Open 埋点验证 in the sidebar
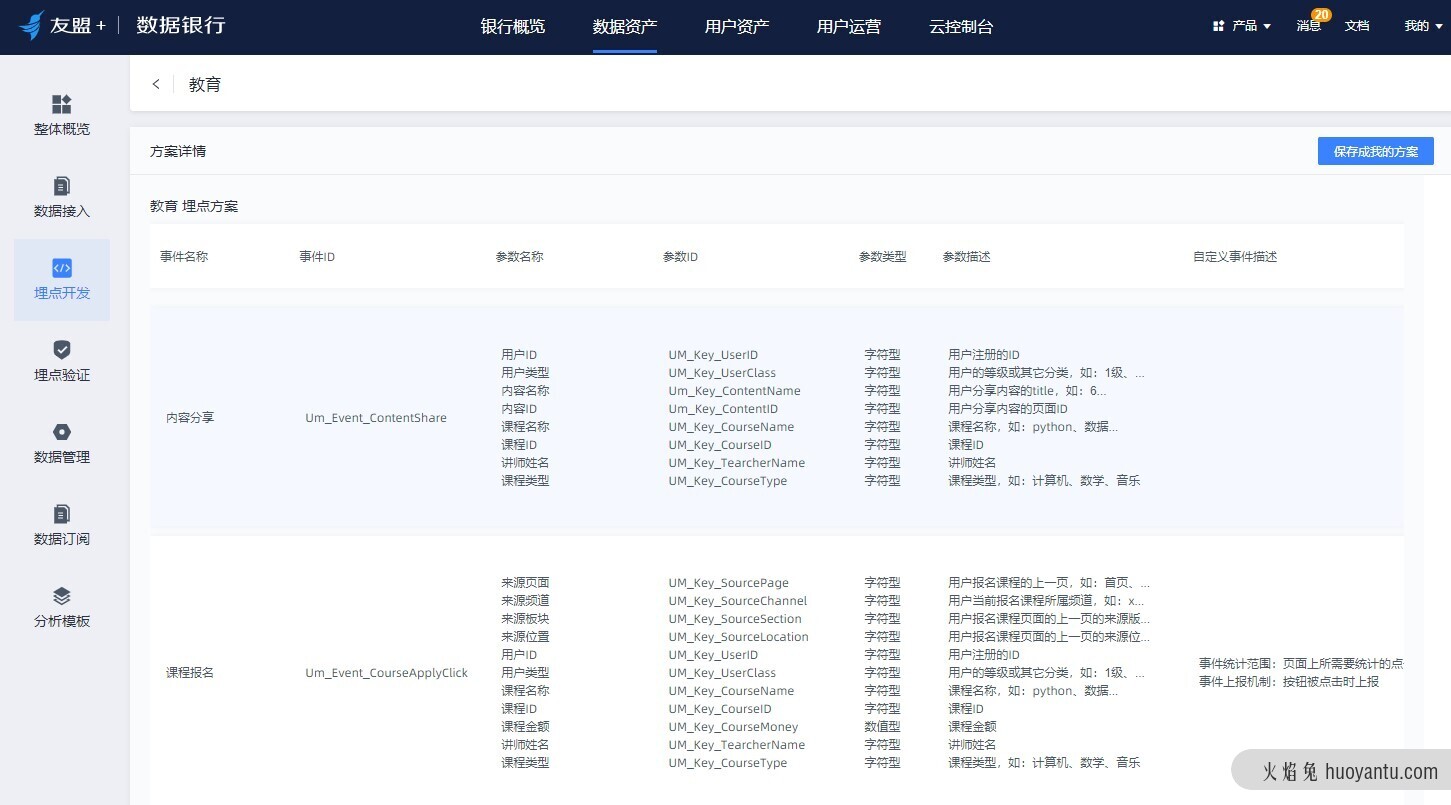 (x=62, y=362)
